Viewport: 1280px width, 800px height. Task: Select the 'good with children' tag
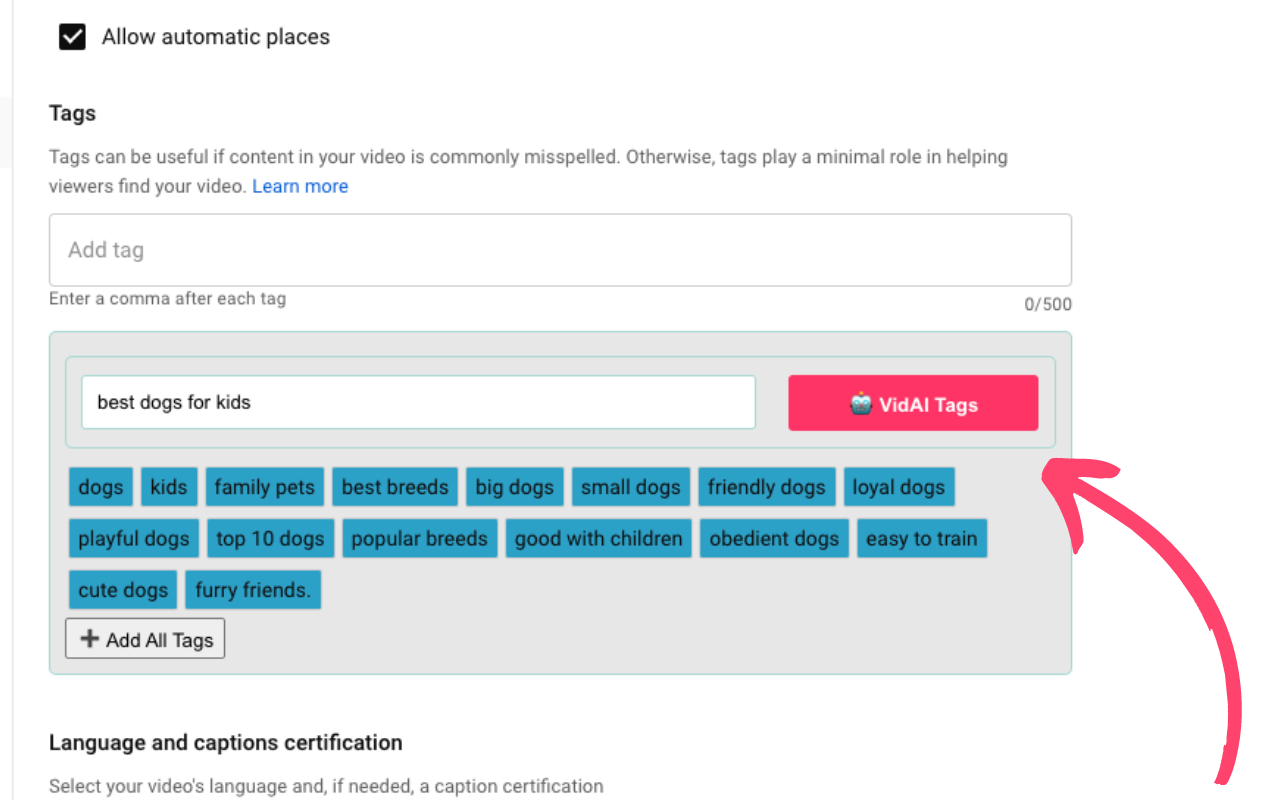click(598, 539)
